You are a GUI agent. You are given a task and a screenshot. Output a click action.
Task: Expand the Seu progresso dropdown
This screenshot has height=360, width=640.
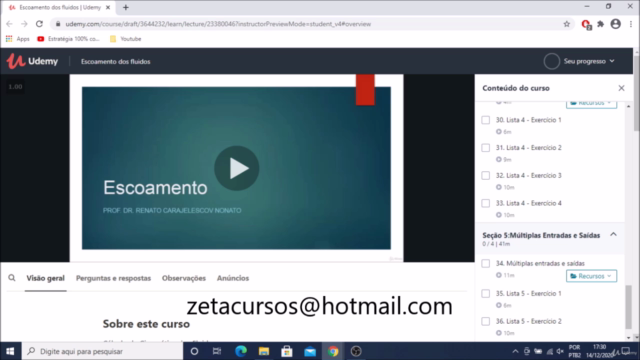point(589,61)
